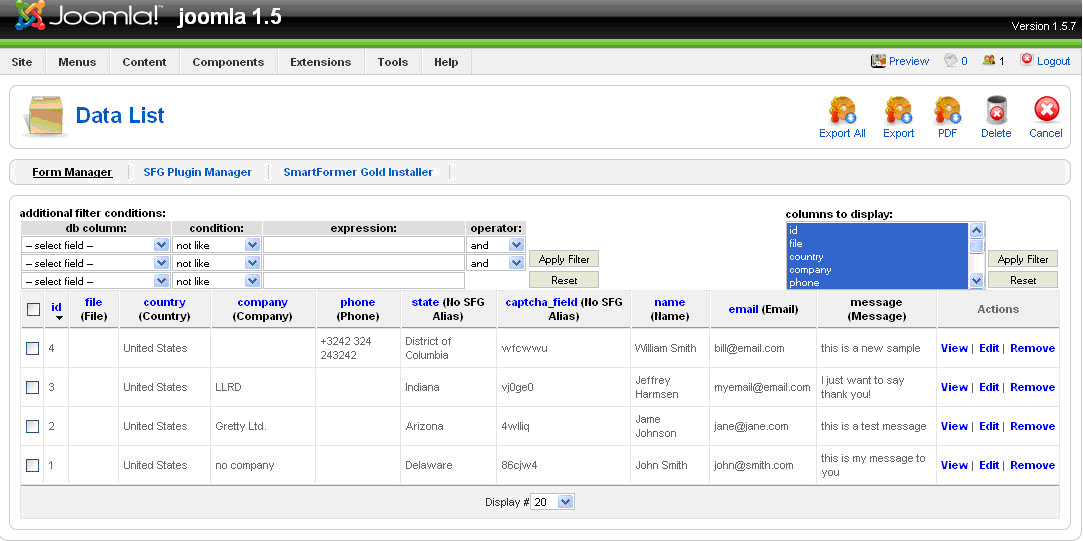Open the Display # dropdown

553,502
